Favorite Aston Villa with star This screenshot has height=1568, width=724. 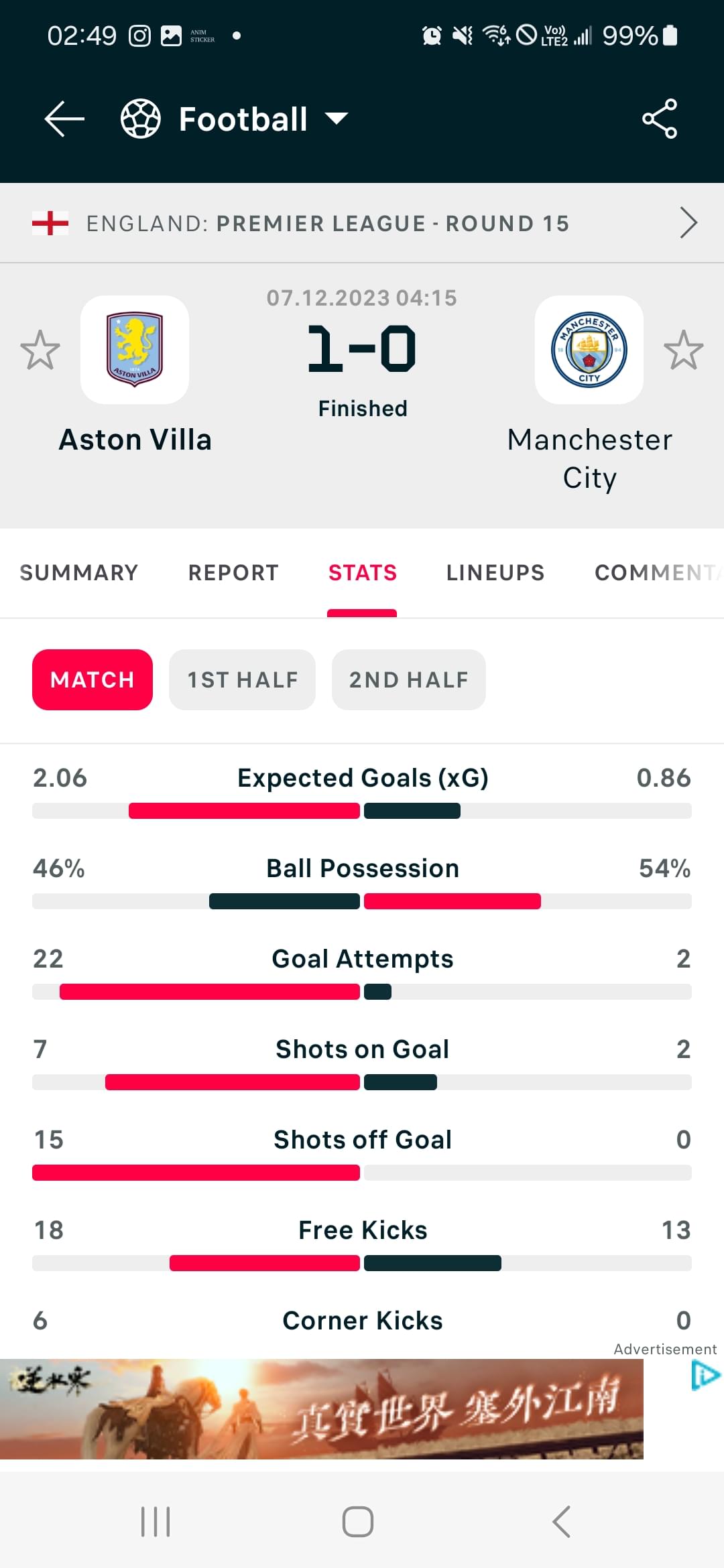tap(40, 350)
